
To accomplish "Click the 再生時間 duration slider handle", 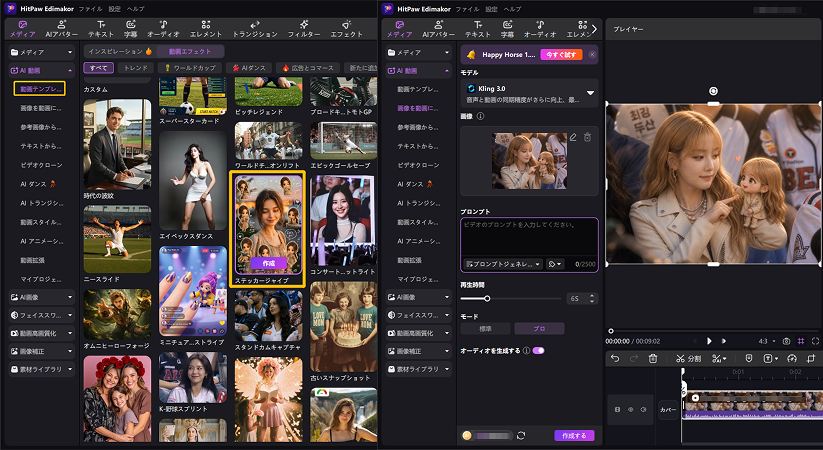I will click(x=487, y=298).
